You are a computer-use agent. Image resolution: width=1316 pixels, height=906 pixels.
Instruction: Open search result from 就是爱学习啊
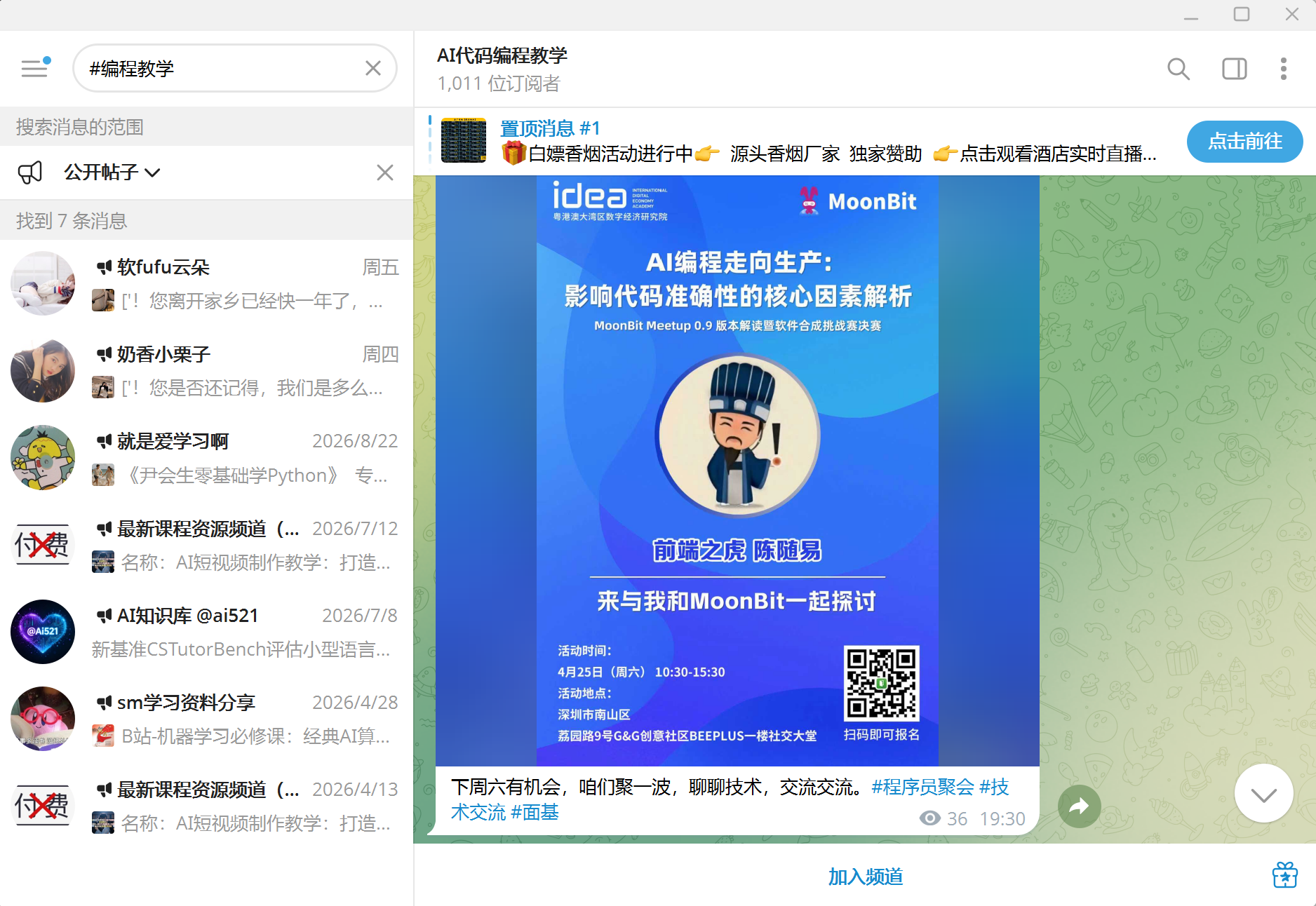point(206,457)
